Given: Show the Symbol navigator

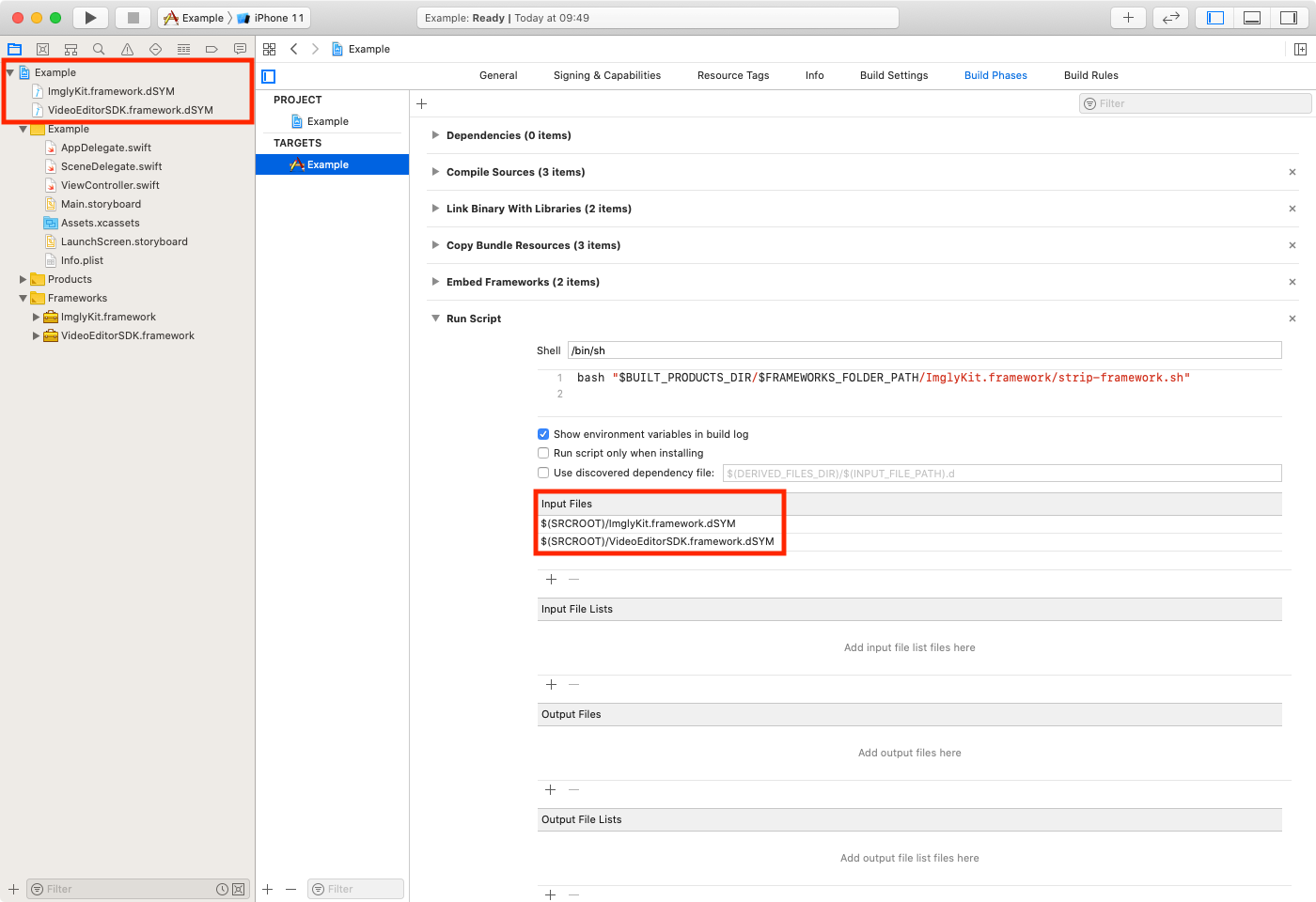Looking at the screenshot, I should pyautogui.click(x=70, y=49).
